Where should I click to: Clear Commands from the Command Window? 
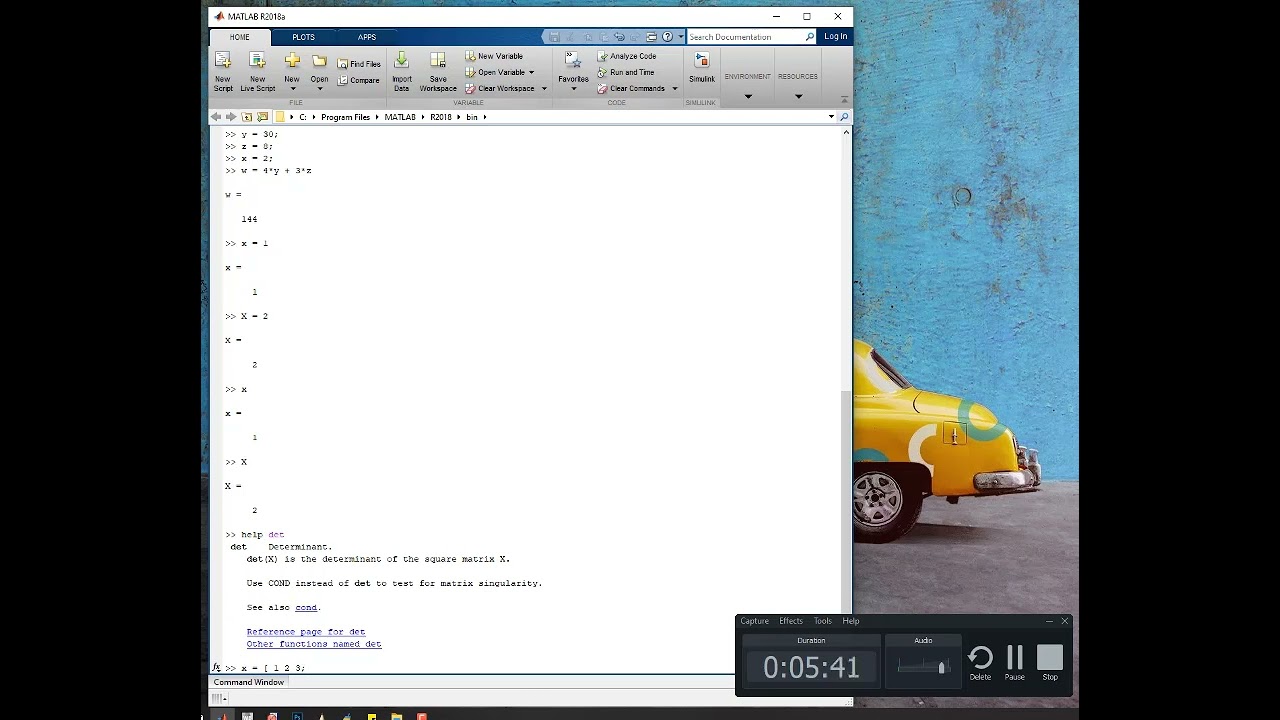(631, 88)
